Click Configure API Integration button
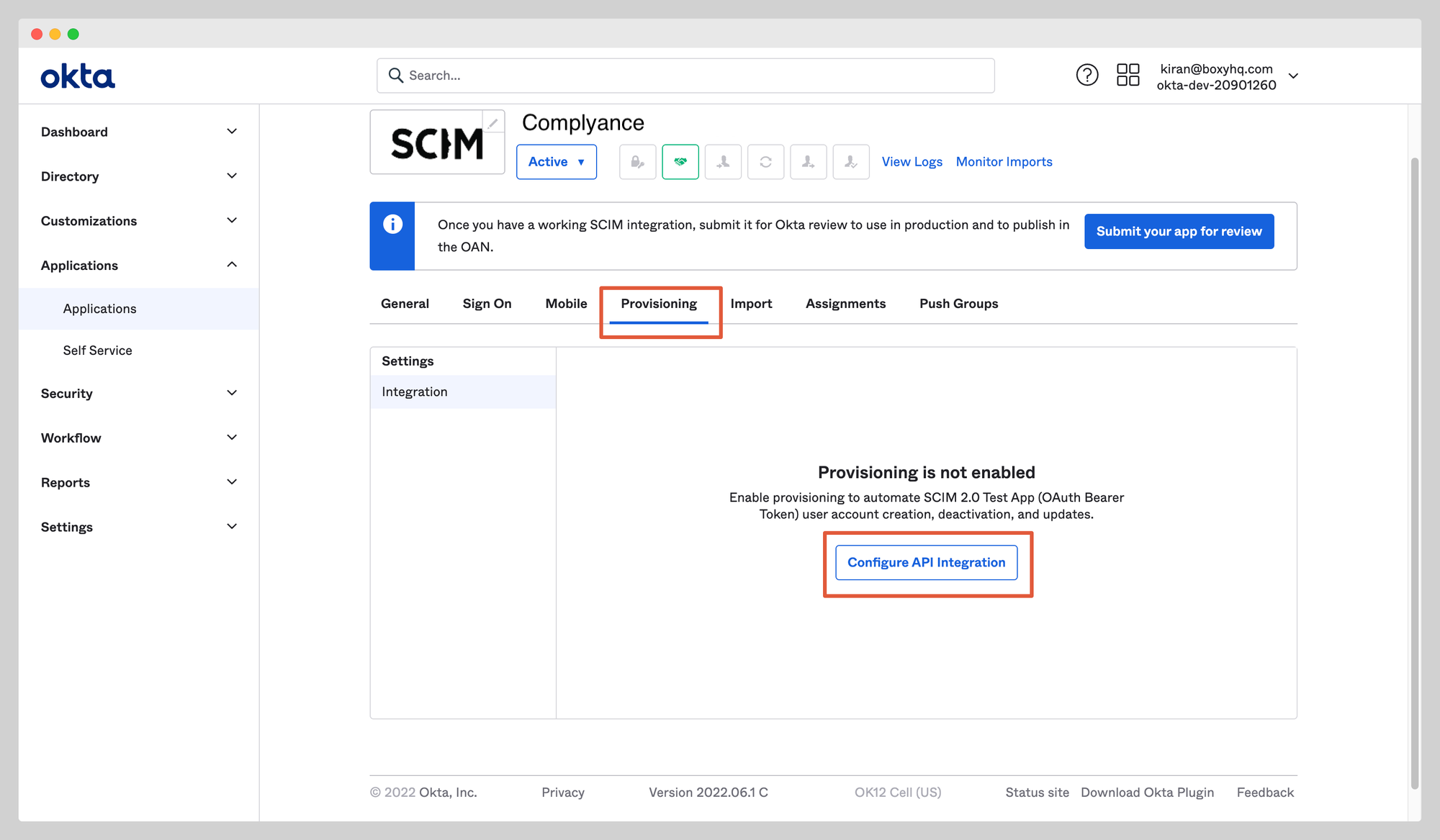 [x=926, y=562]
